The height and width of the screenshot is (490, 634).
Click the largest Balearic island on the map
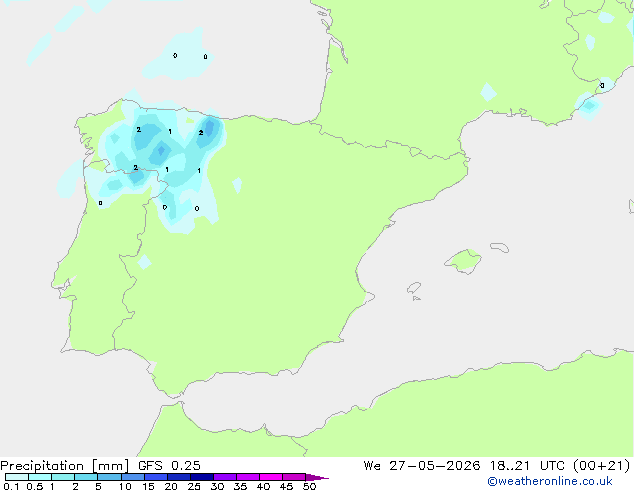click(x=464, y=261)
